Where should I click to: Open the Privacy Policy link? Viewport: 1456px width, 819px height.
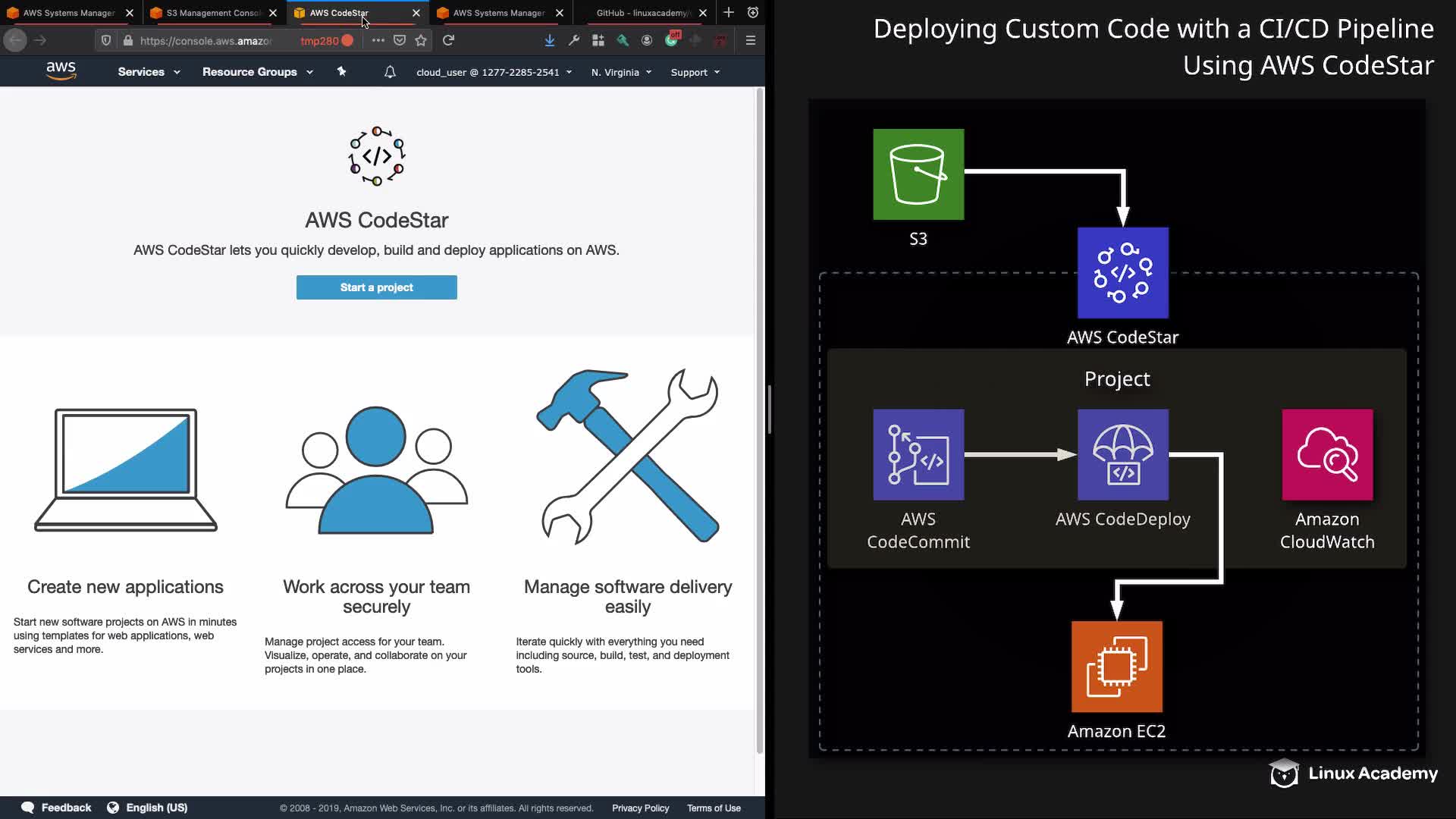click(x=640, y=808)
